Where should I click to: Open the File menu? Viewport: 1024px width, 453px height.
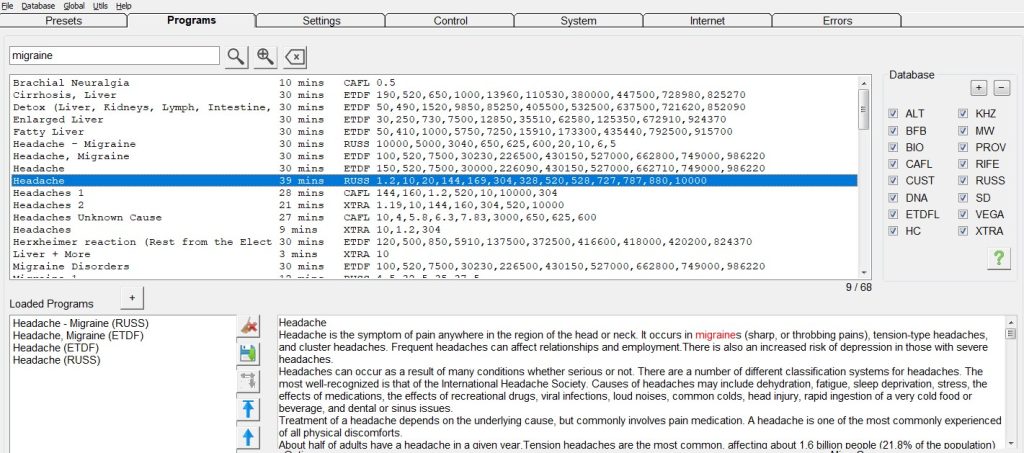click(7, 6)
